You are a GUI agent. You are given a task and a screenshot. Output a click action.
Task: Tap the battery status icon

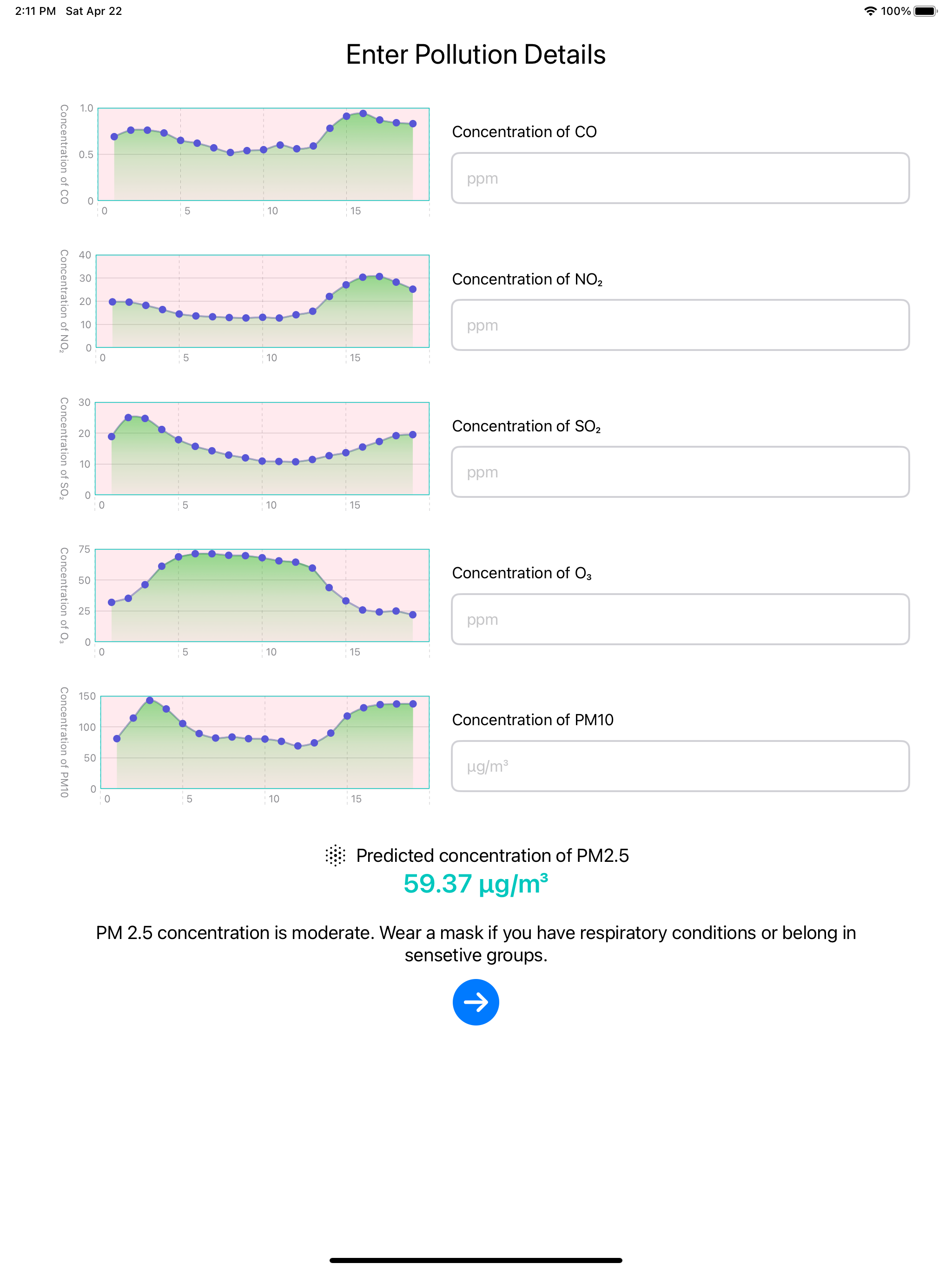click(x=926, y=11)
